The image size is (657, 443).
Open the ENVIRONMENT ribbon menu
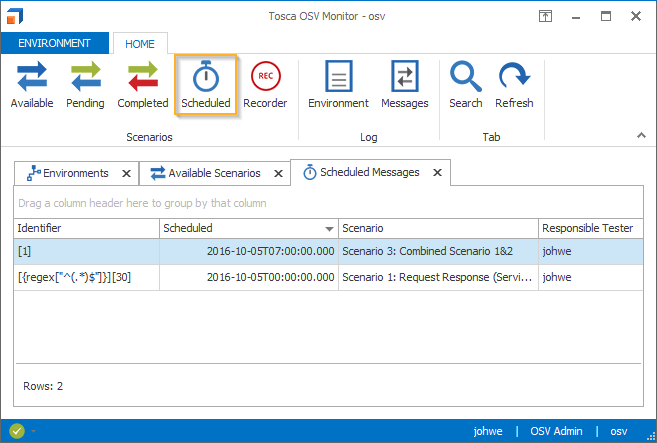coord(54,43)
